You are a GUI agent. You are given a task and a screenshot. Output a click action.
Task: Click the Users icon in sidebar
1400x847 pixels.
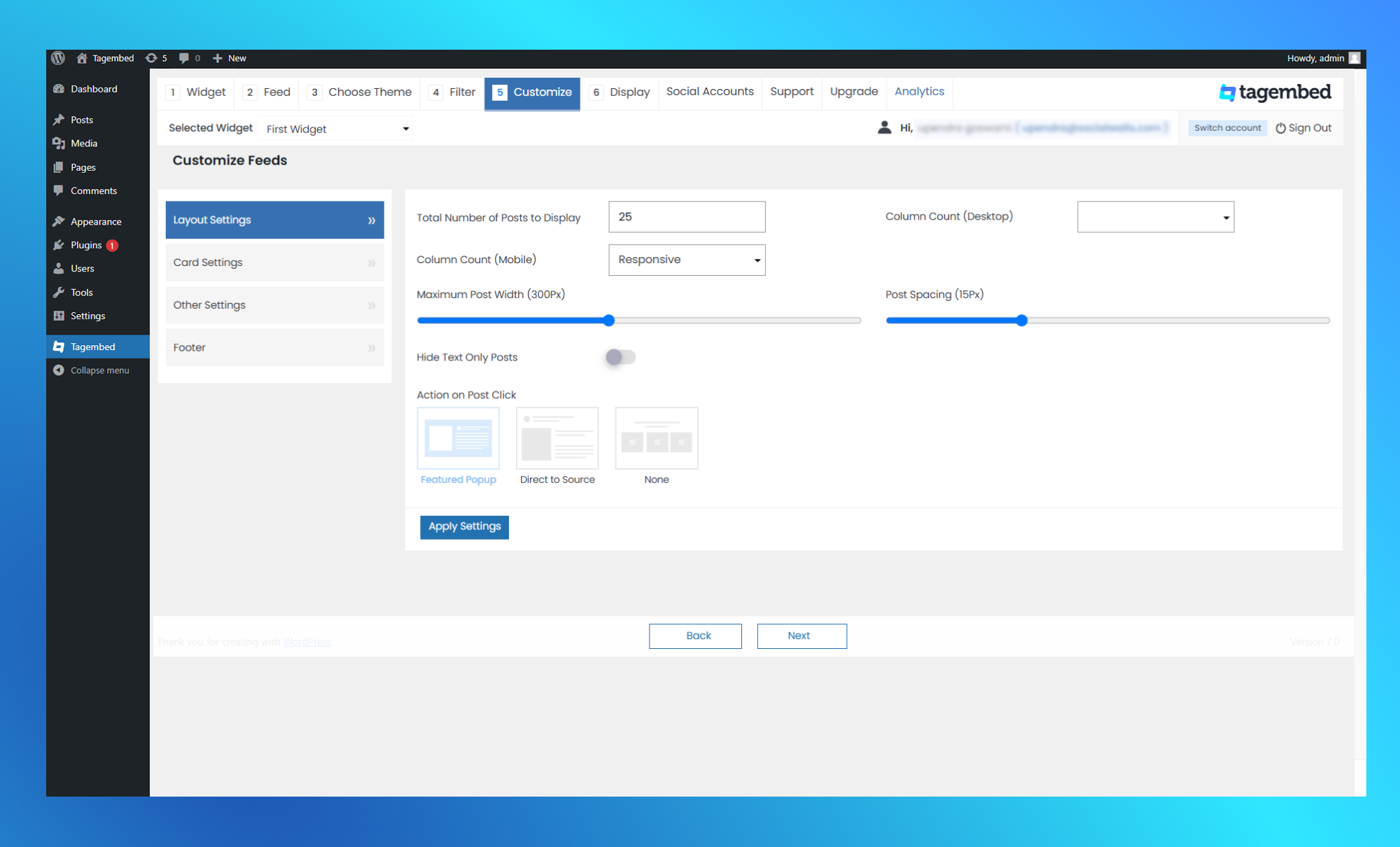[59, 269]
